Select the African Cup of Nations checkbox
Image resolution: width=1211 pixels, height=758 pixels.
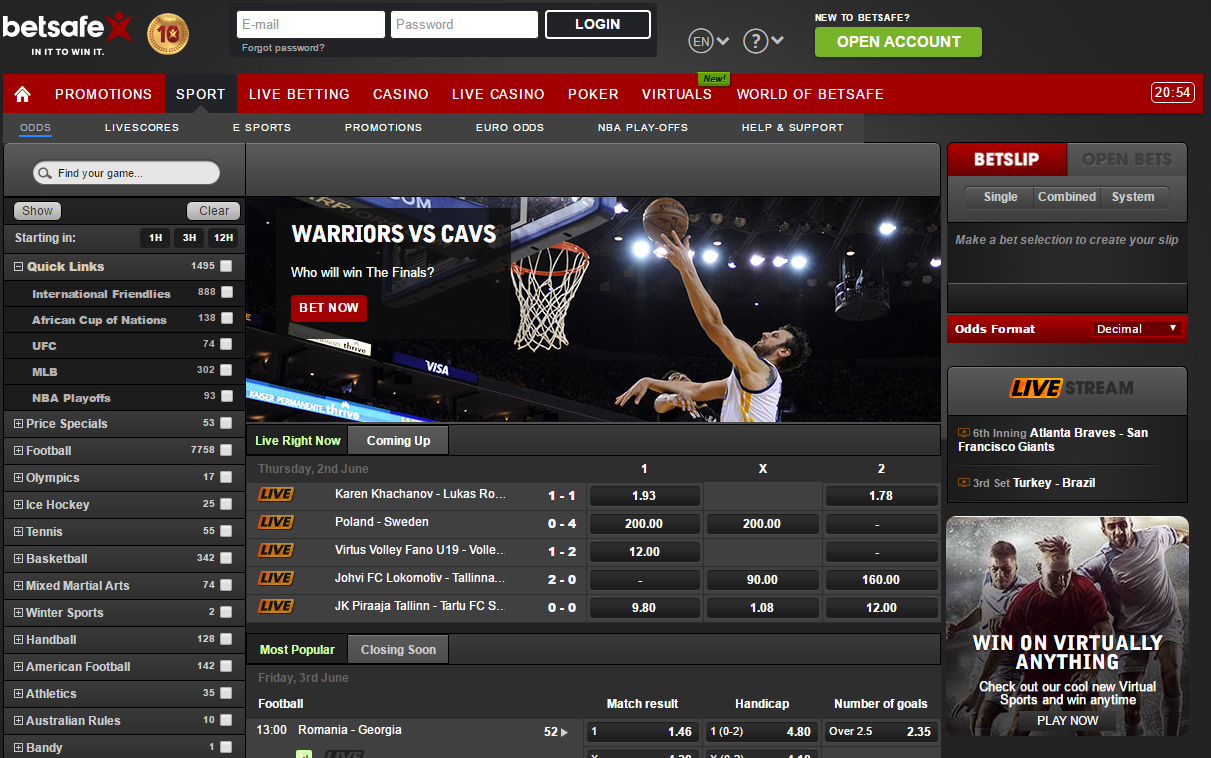pos(227,318)
